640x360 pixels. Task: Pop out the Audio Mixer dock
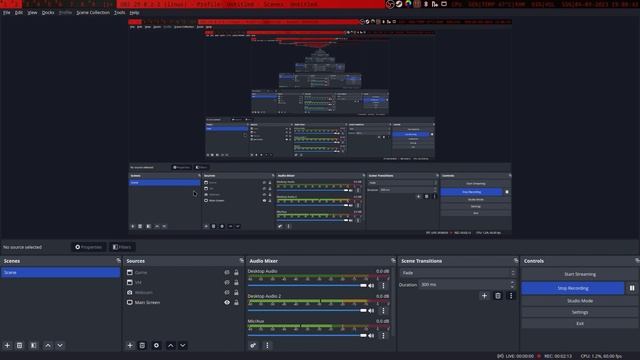tap(393, 260)
